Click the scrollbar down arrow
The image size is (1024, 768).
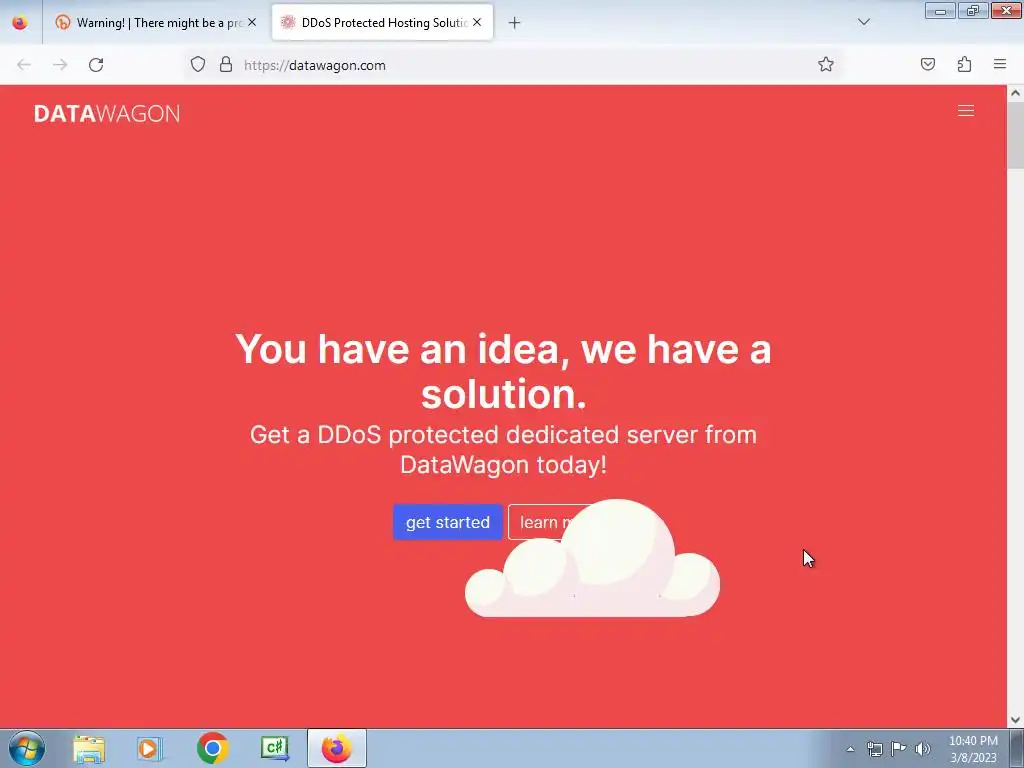click(x=1016, y=720)
